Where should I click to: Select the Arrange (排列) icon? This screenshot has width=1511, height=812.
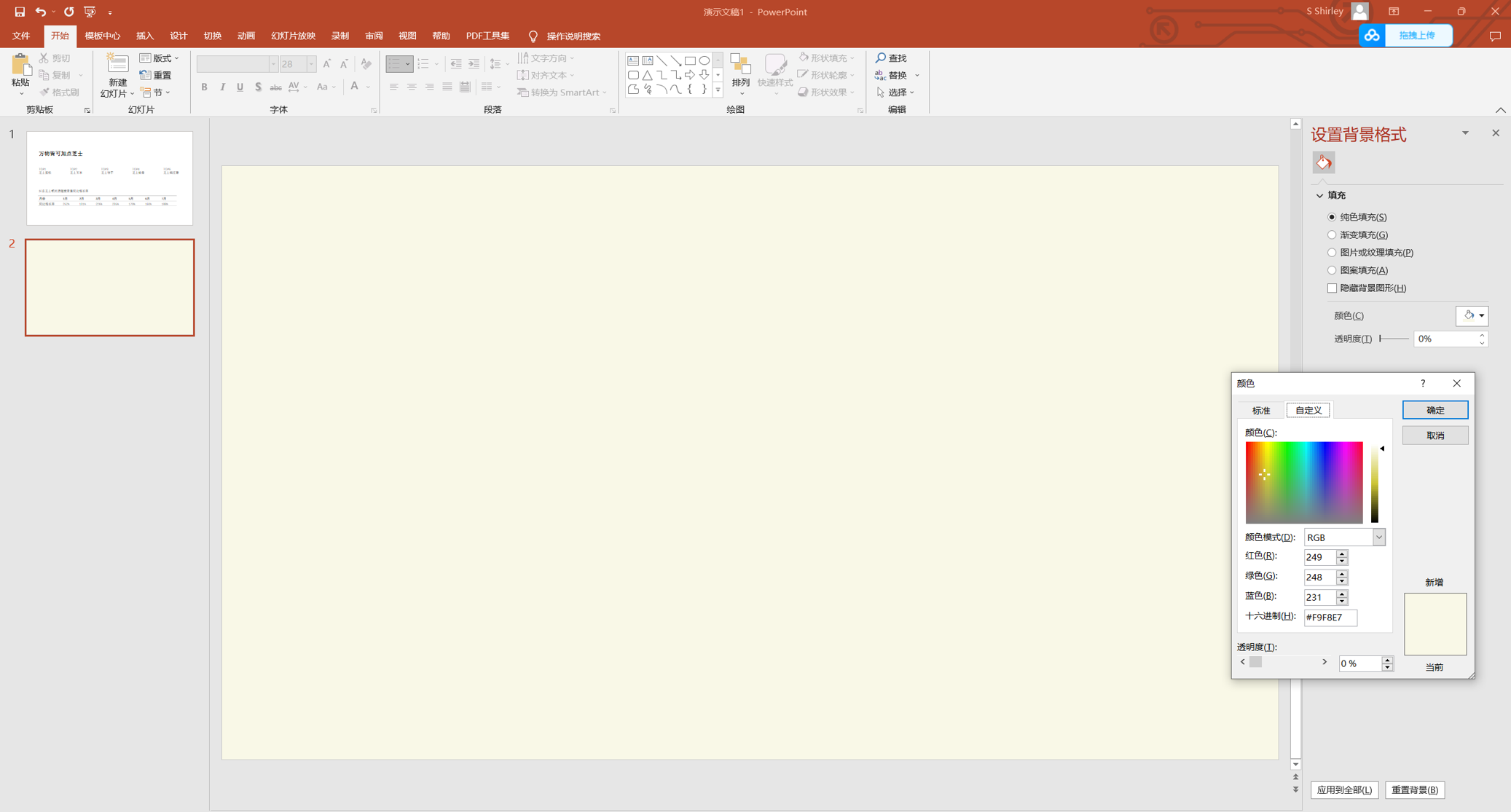coord(740,67)
